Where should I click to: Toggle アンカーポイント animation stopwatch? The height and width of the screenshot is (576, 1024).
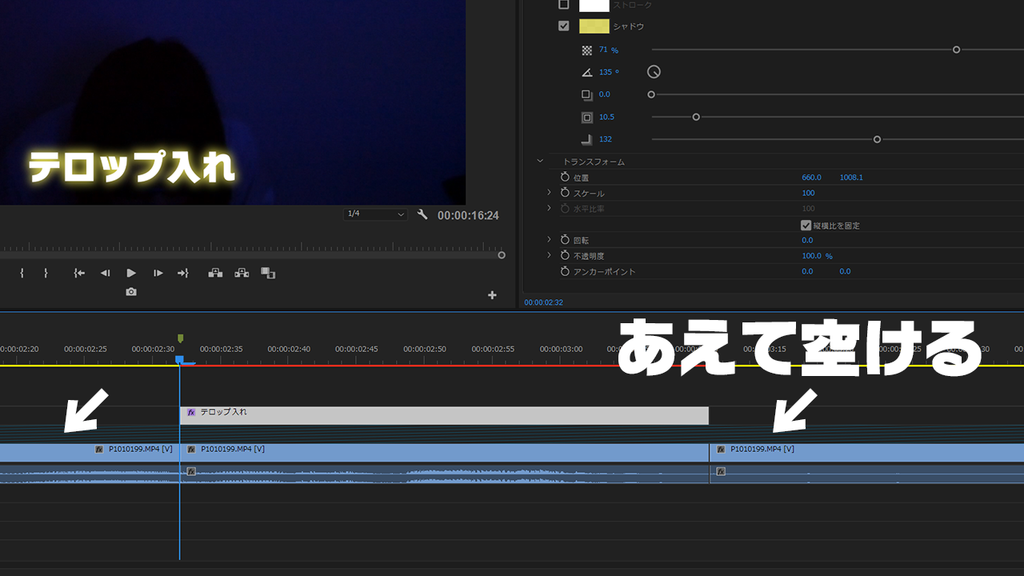565,271
